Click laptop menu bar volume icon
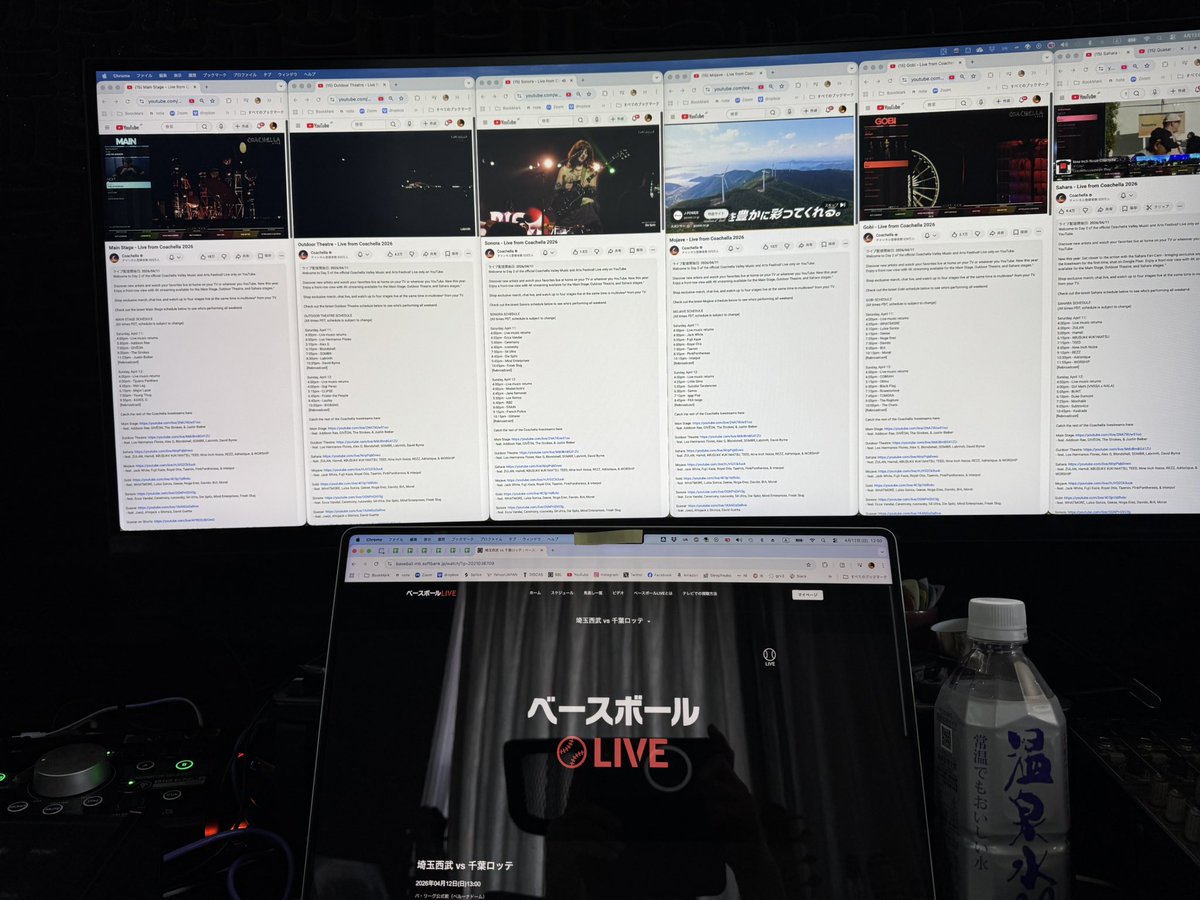This screenshot has width=1200, height=900. (x=738, y=539)
